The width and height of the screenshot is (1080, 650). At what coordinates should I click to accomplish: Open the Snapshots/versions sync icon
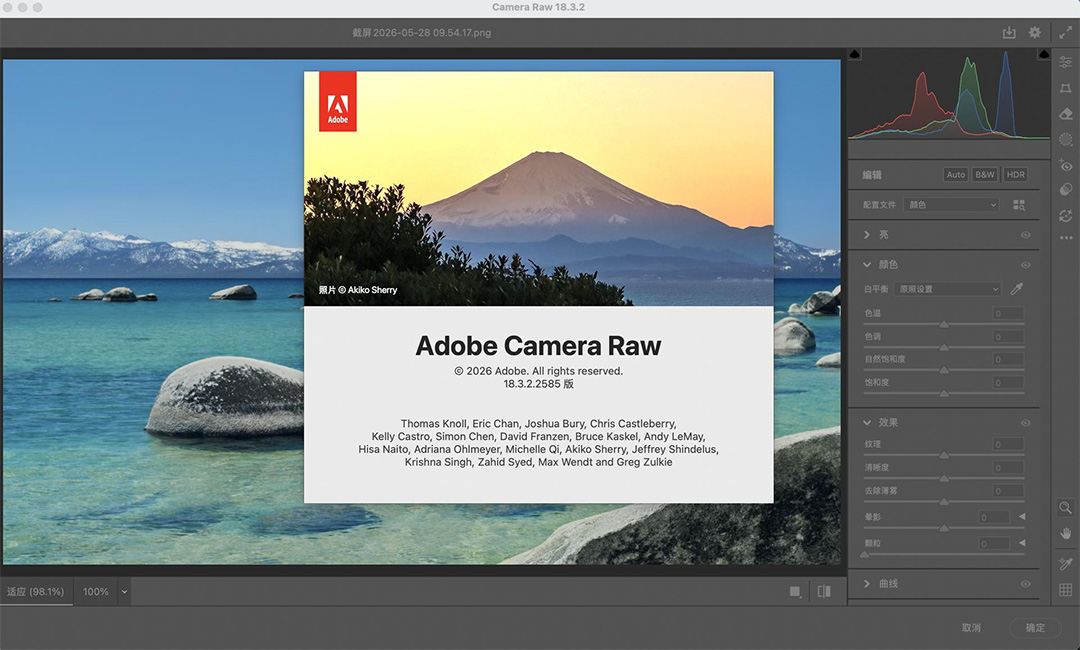(x=1066, y=216)
